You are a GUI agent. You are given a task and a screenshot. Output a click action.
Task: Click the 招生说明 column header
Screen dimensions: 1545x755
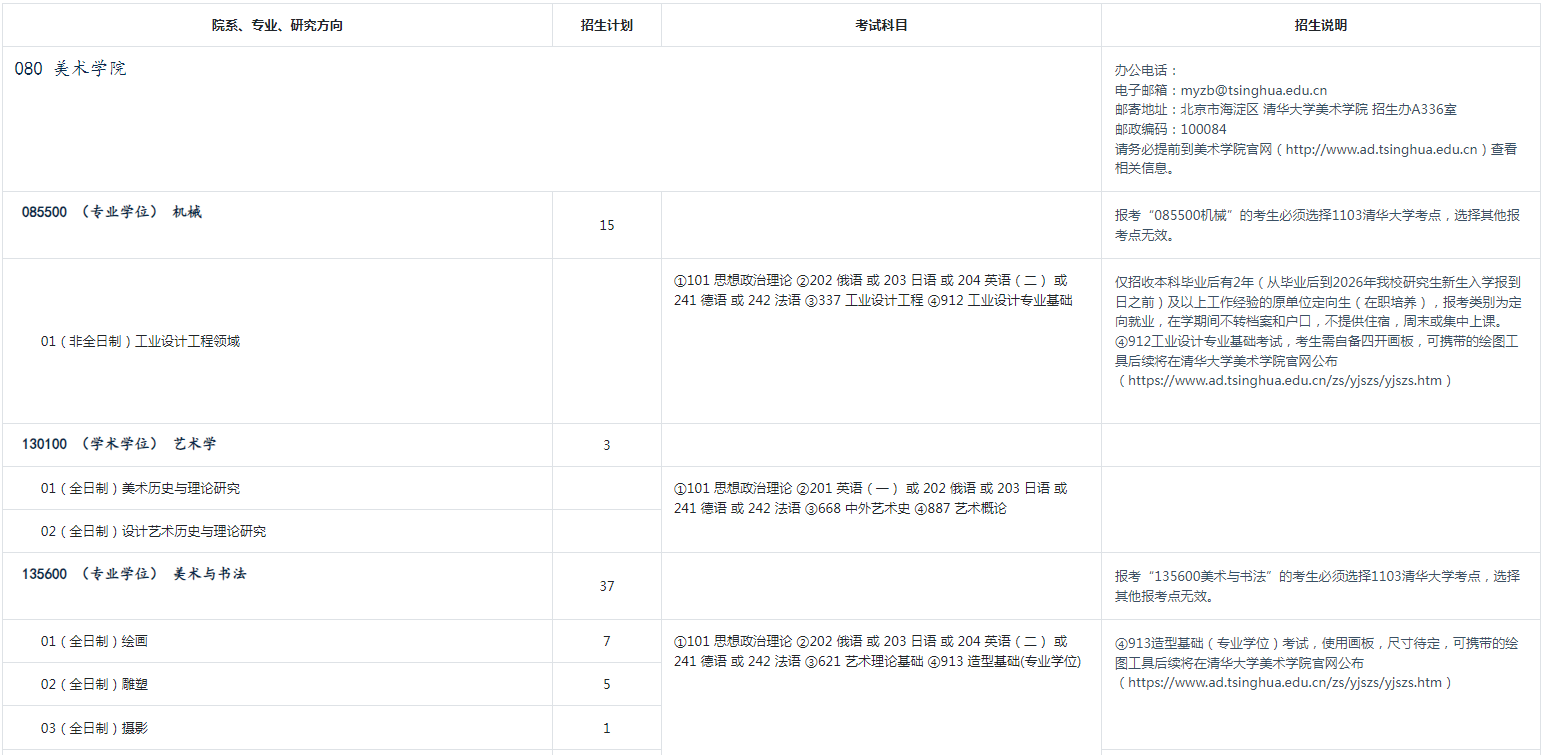tap(1320, 25)
